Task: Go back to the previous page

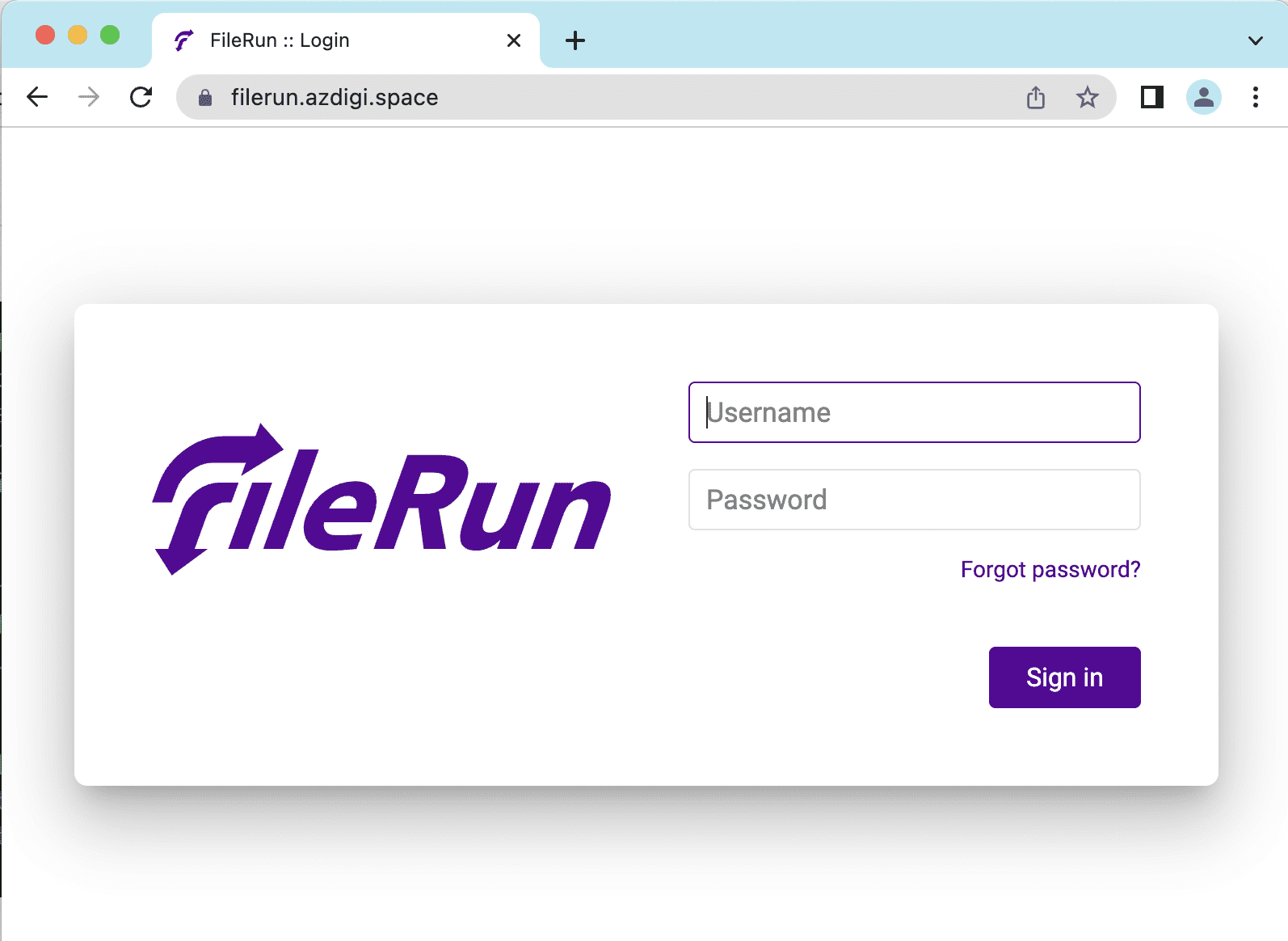Action: pos(37,97)
